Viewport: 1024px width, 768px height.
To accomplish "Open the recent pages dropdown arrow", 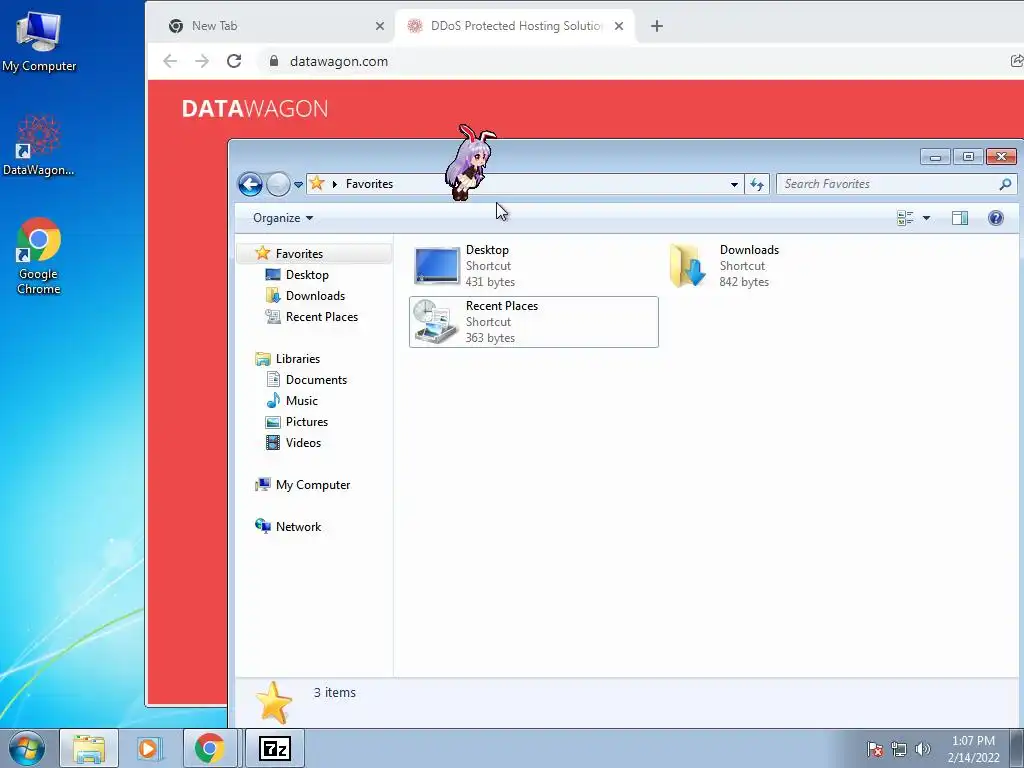I will [298, 185].
